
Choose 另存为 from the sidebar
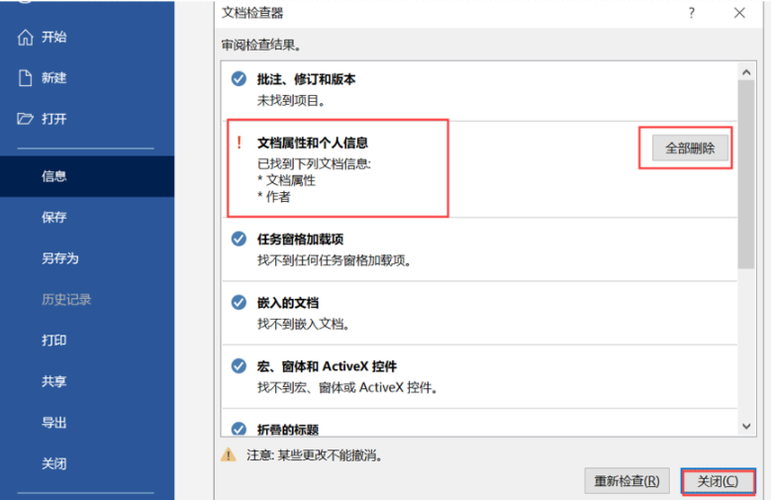(x=60, y=258)
